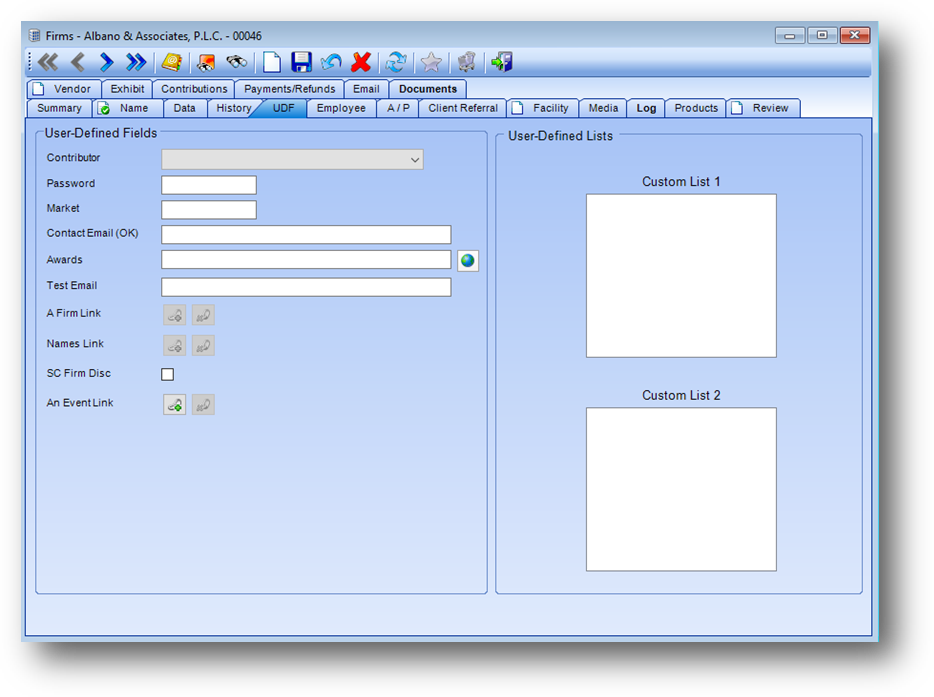This screenshot has width=934, height=697.
Task: Minimize the Firms window
Action: (x=790, y=35)
